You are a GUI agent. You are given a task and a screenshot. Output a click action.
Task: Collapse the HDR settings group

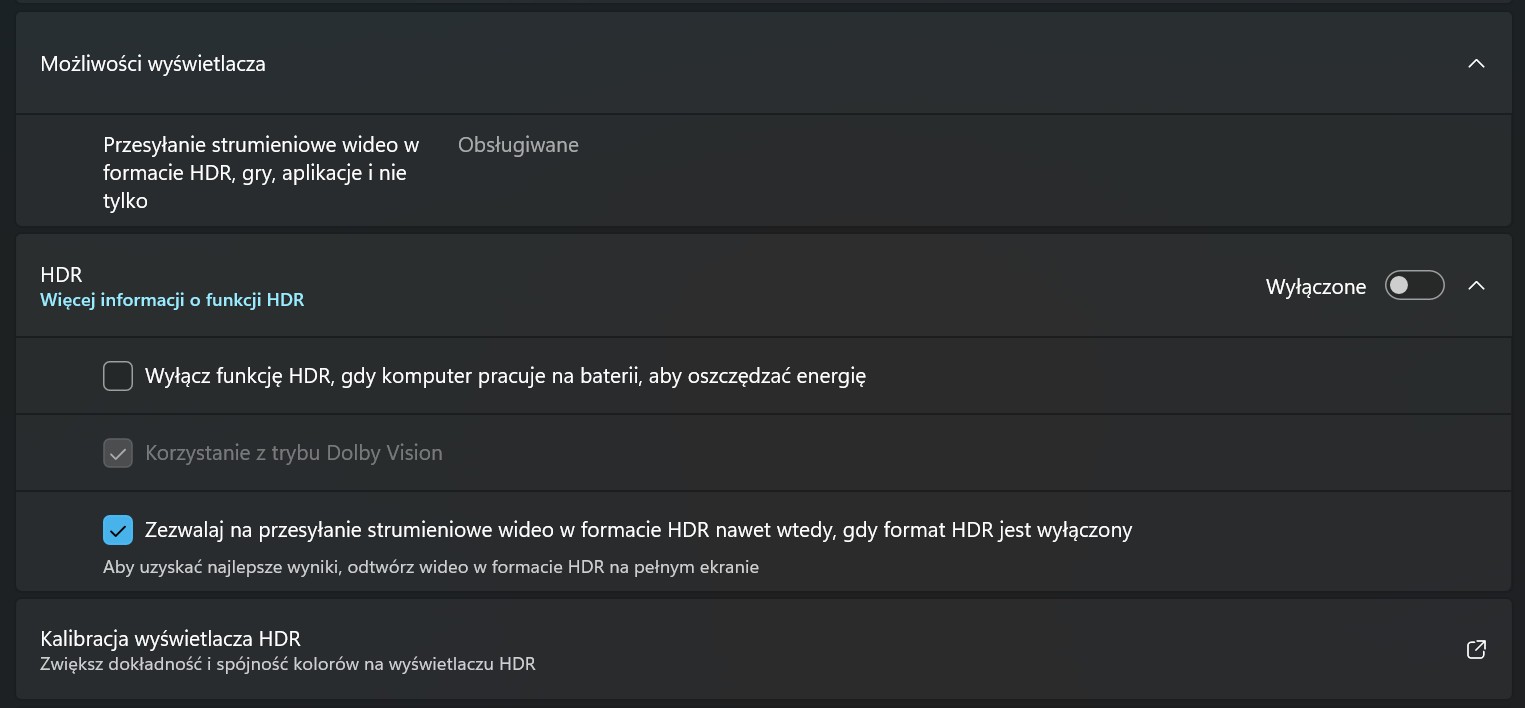point(1476,285)
